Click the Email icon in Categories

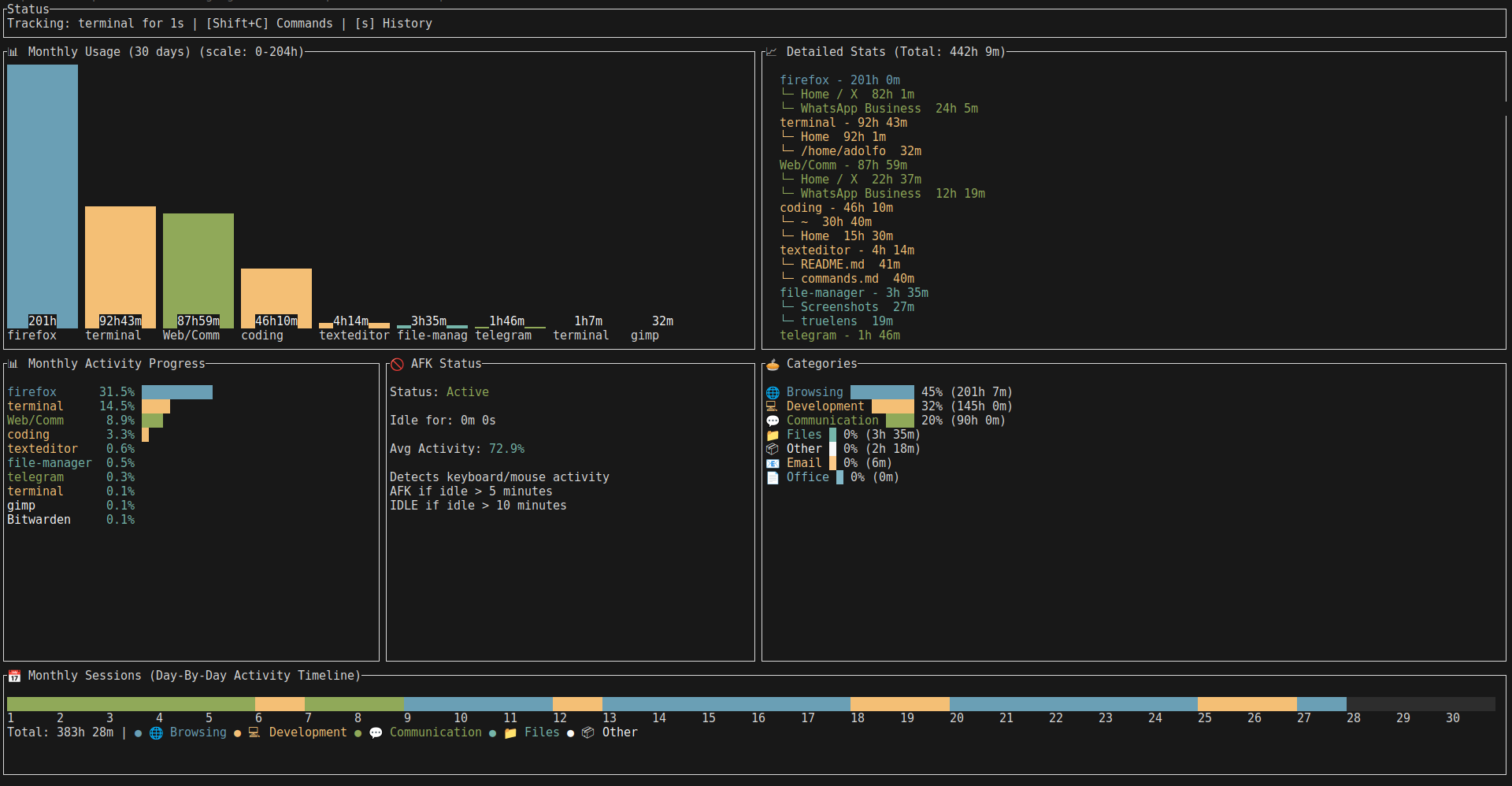773,463
